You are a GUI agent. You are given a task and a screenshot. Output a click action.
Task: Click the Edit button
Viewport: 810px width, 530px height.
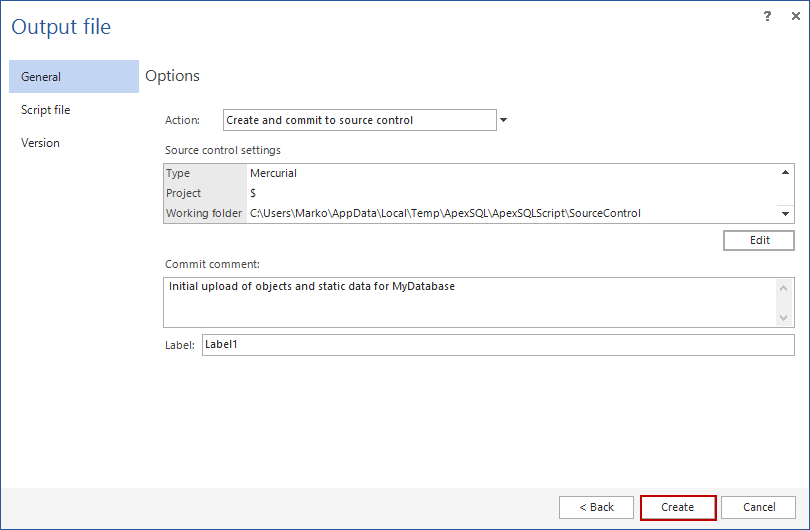coord(759,241)
